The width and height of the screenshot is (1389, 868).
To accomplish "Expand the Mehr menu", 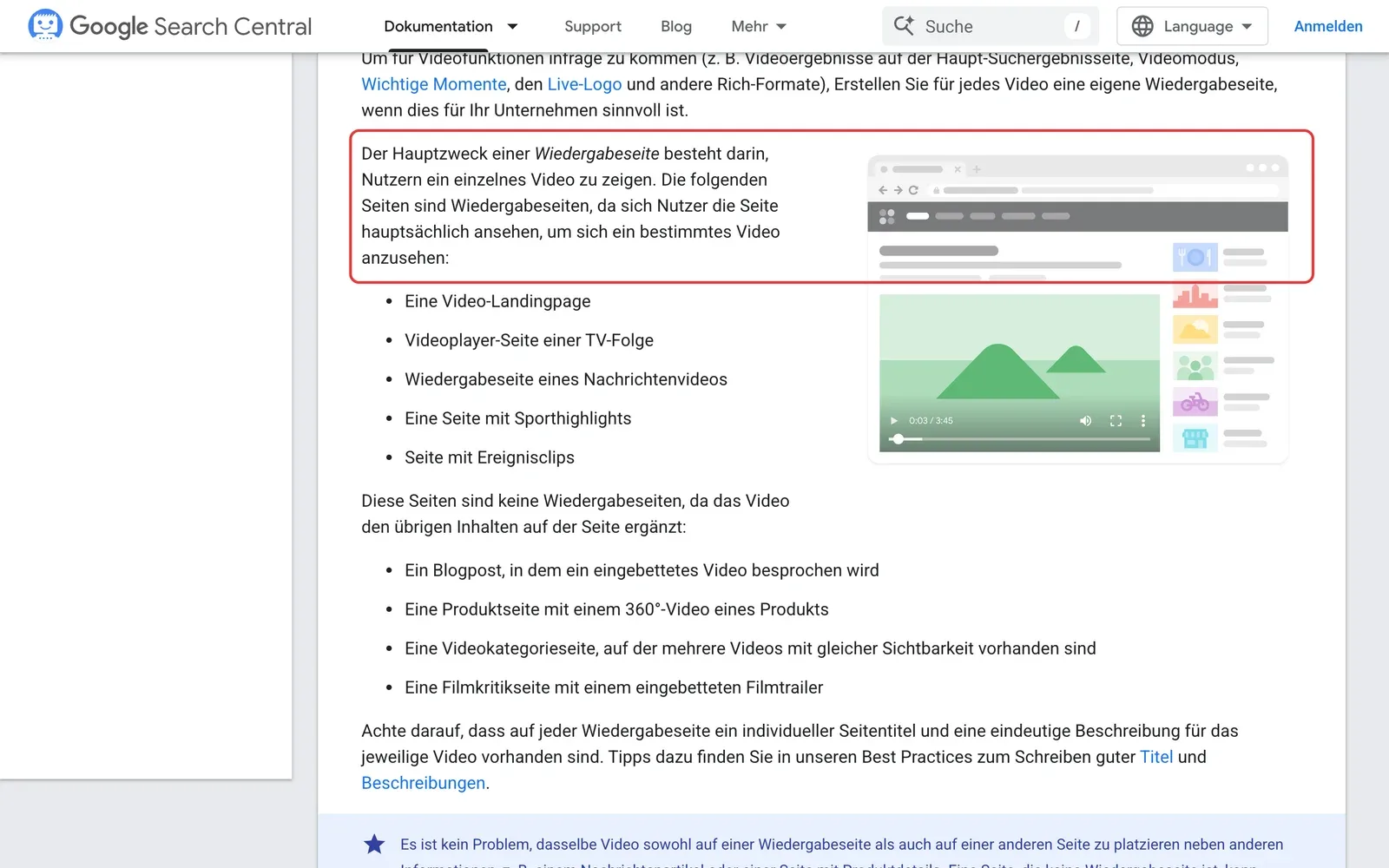I will pos(759,27).
